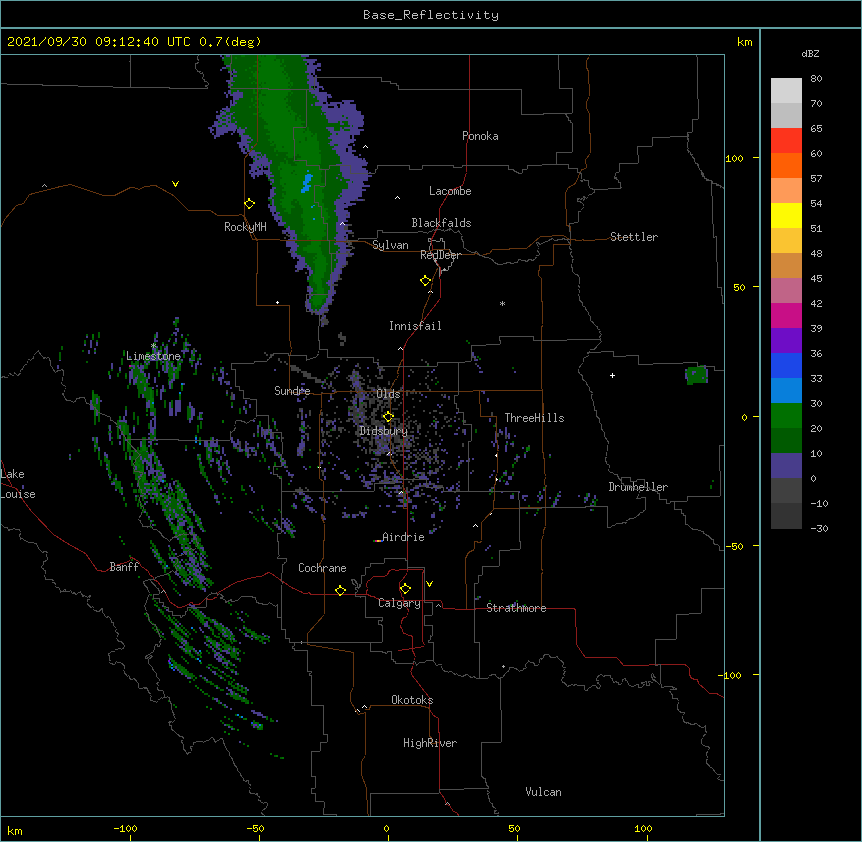Viewport: 862px width, 842px height.
Task: Click the Base_Reflectivity title
Action: (x=431, y=15)
